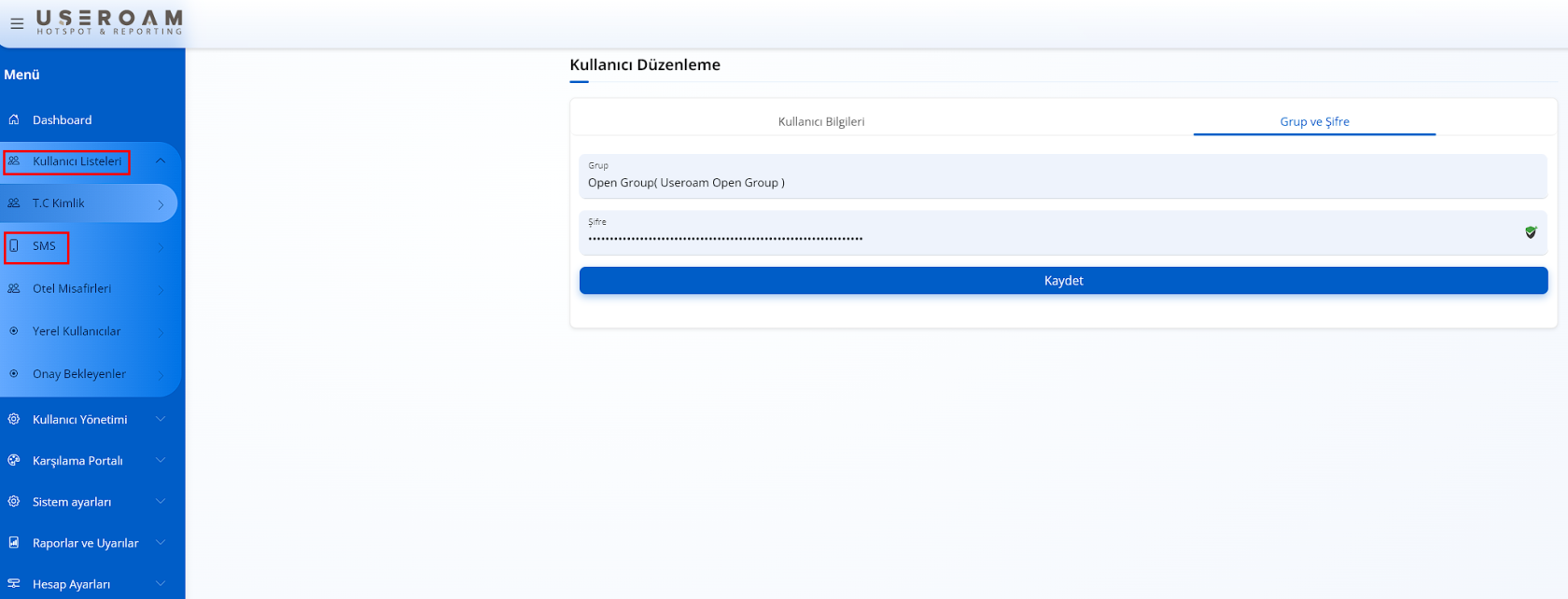1568x599 pixels.
Task: Click the Hesap Ayarları sliders icon
Action: click(x=14, y=583)
